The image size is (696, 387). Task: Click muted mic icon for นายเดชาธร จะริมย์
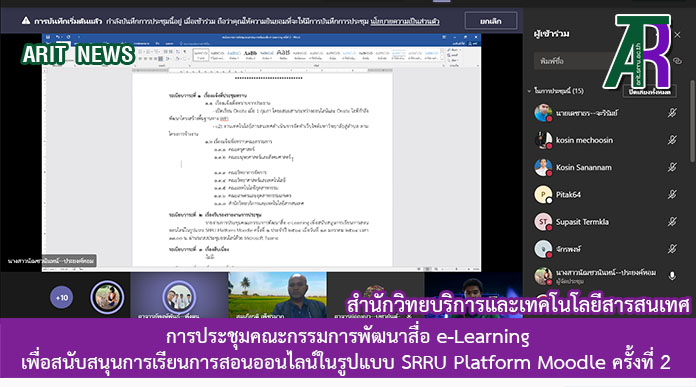(672, 113)
